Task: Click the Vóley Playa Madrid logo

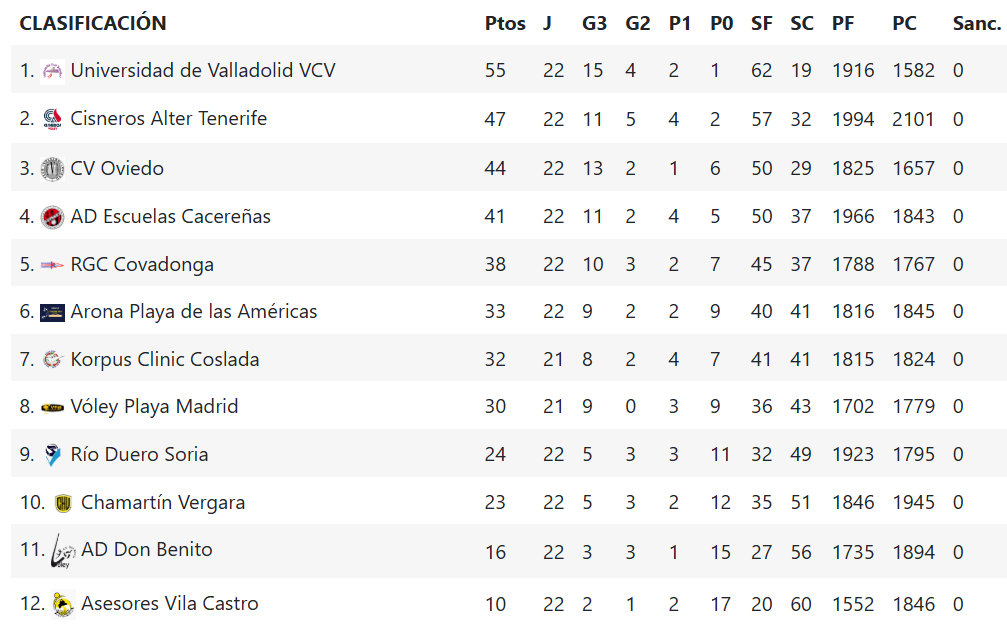Action: coord(52,407)
